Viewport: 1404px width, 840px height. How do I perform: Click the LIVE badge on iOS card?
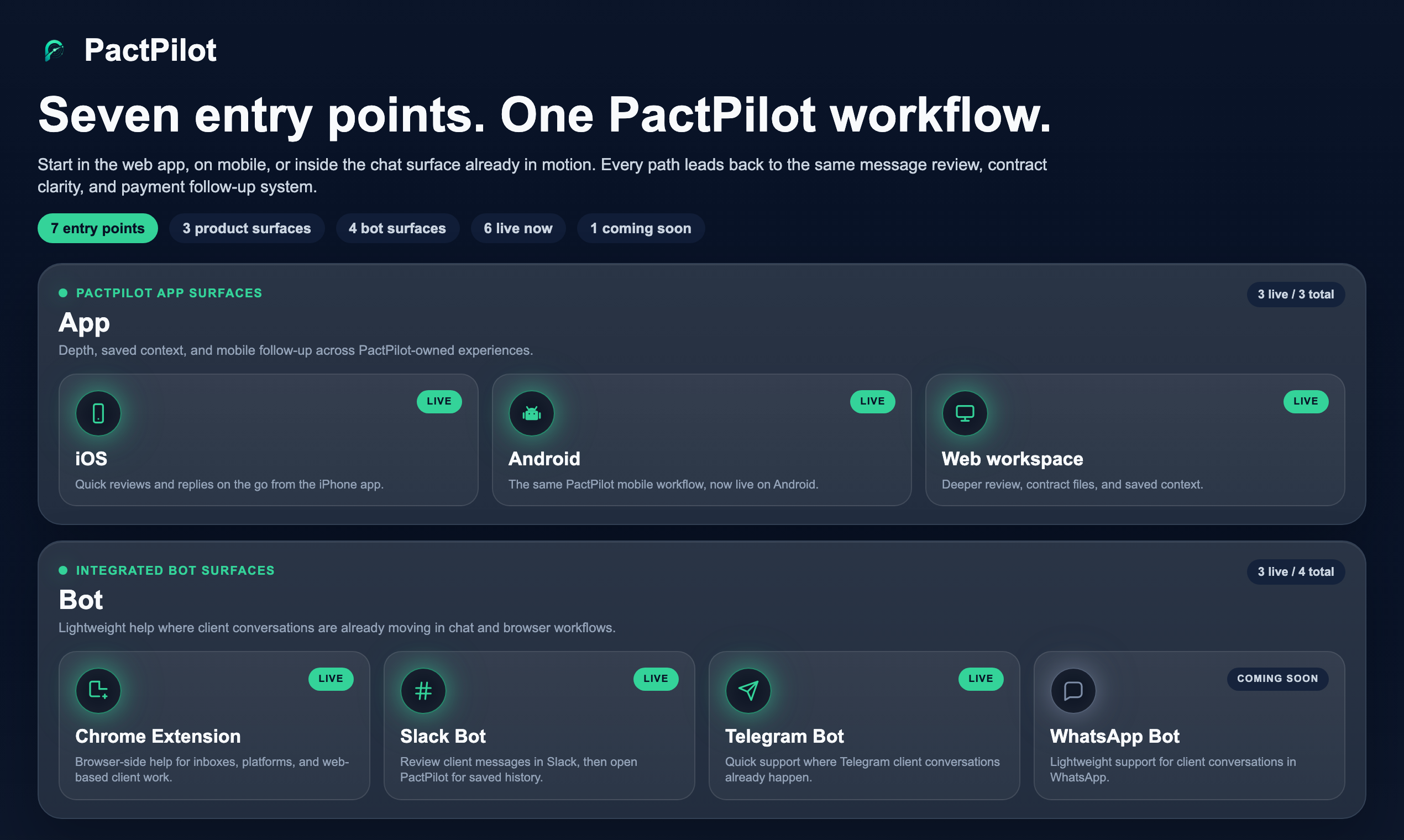pos(439,401)
